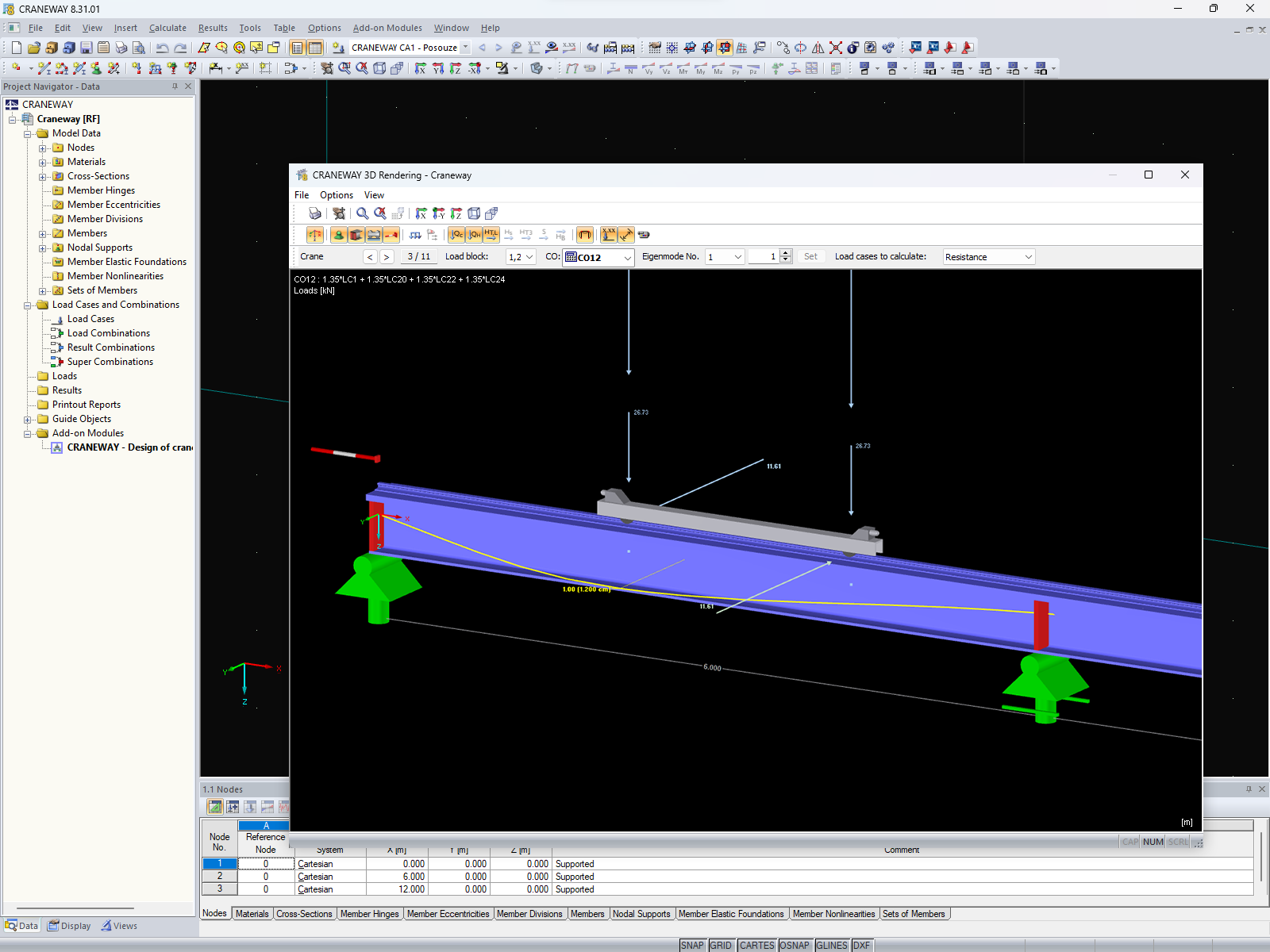Toggle the Table display icon in main toolbar
1270x952 pixels.
pos(315,48)
